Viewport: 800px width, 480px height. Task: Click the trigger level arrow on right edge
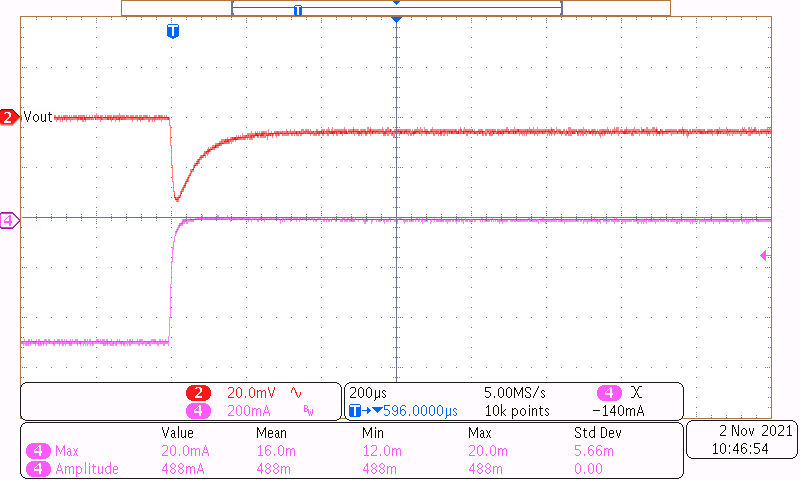765,256
